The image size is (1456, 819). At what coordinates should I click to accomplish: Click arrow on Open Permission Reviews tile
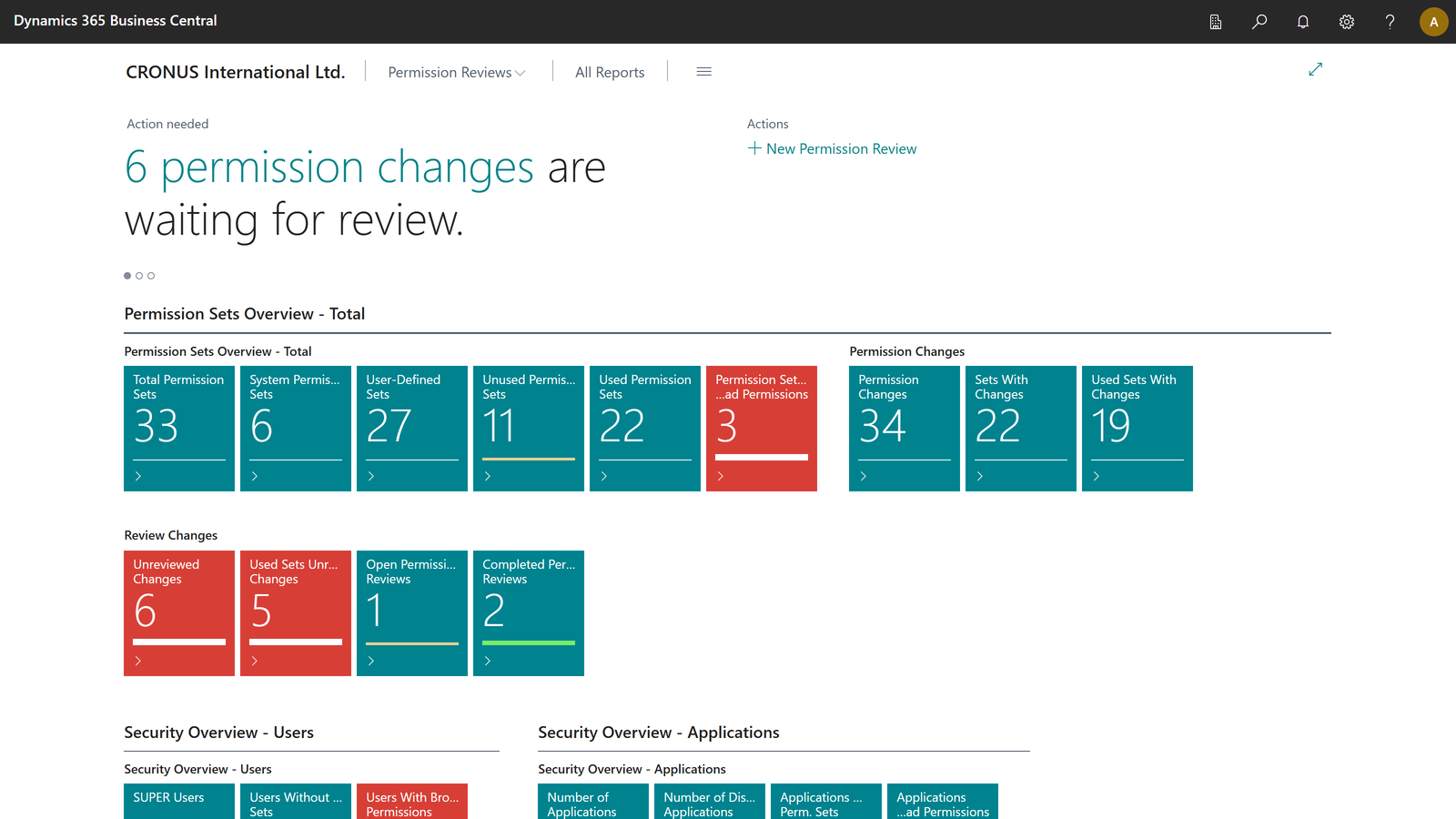(x=371, y=661)
